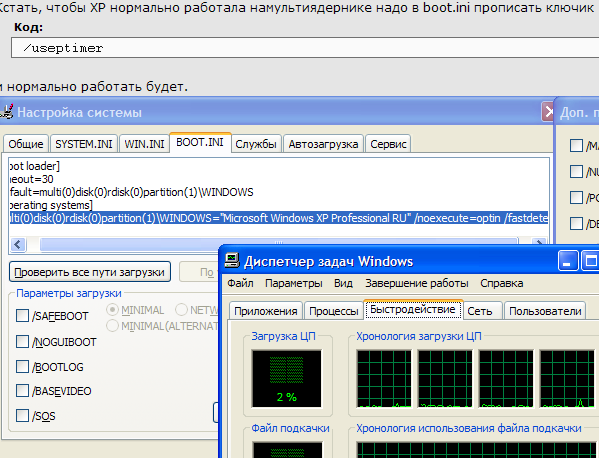Screen dimensions: 599x458
Task: Open the Пользователи tab
Action: [x=545, y=311]
